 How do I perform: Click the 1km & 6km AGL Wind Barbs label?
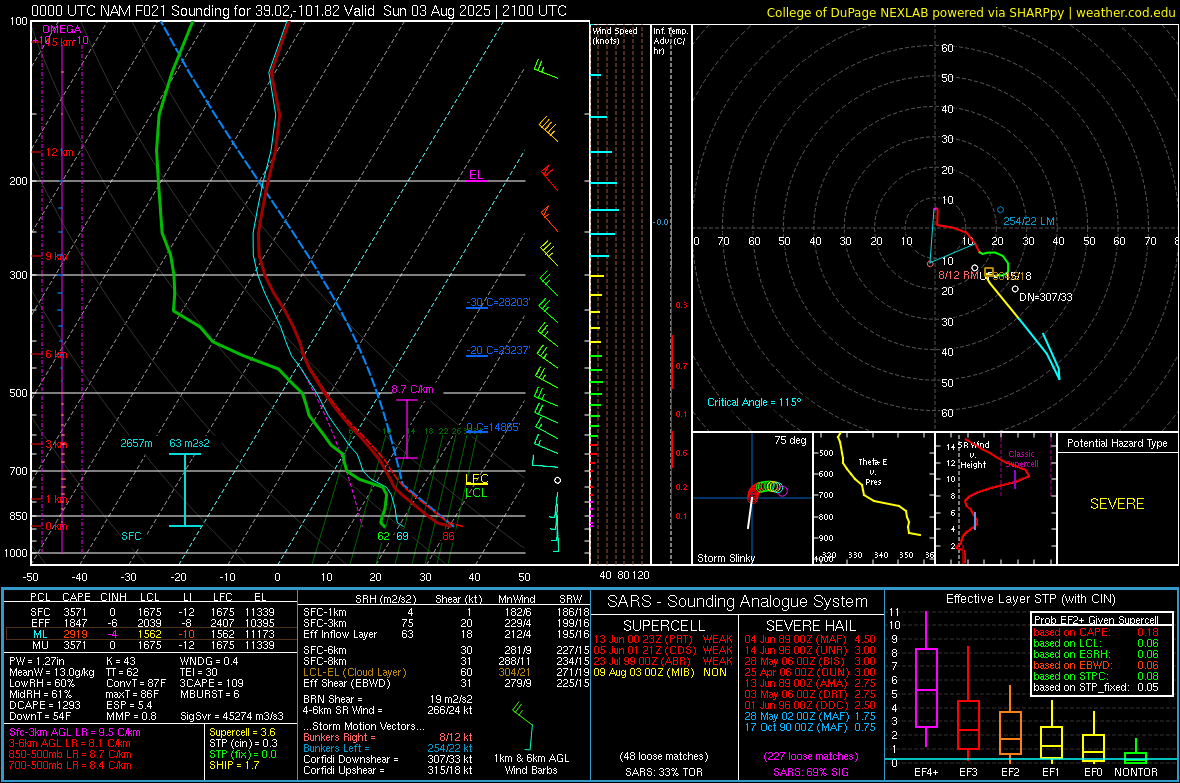[x=531, y=764]
